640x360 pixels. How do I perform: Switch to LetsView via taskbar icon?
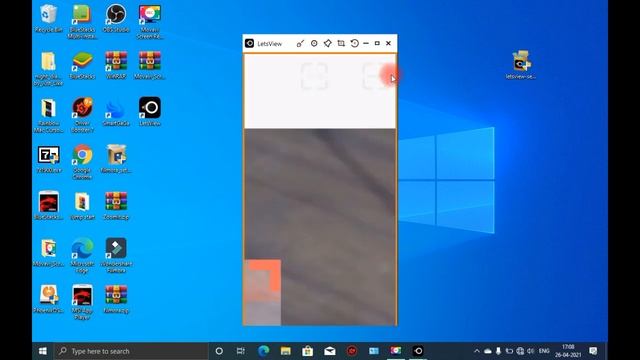[418, 351]
